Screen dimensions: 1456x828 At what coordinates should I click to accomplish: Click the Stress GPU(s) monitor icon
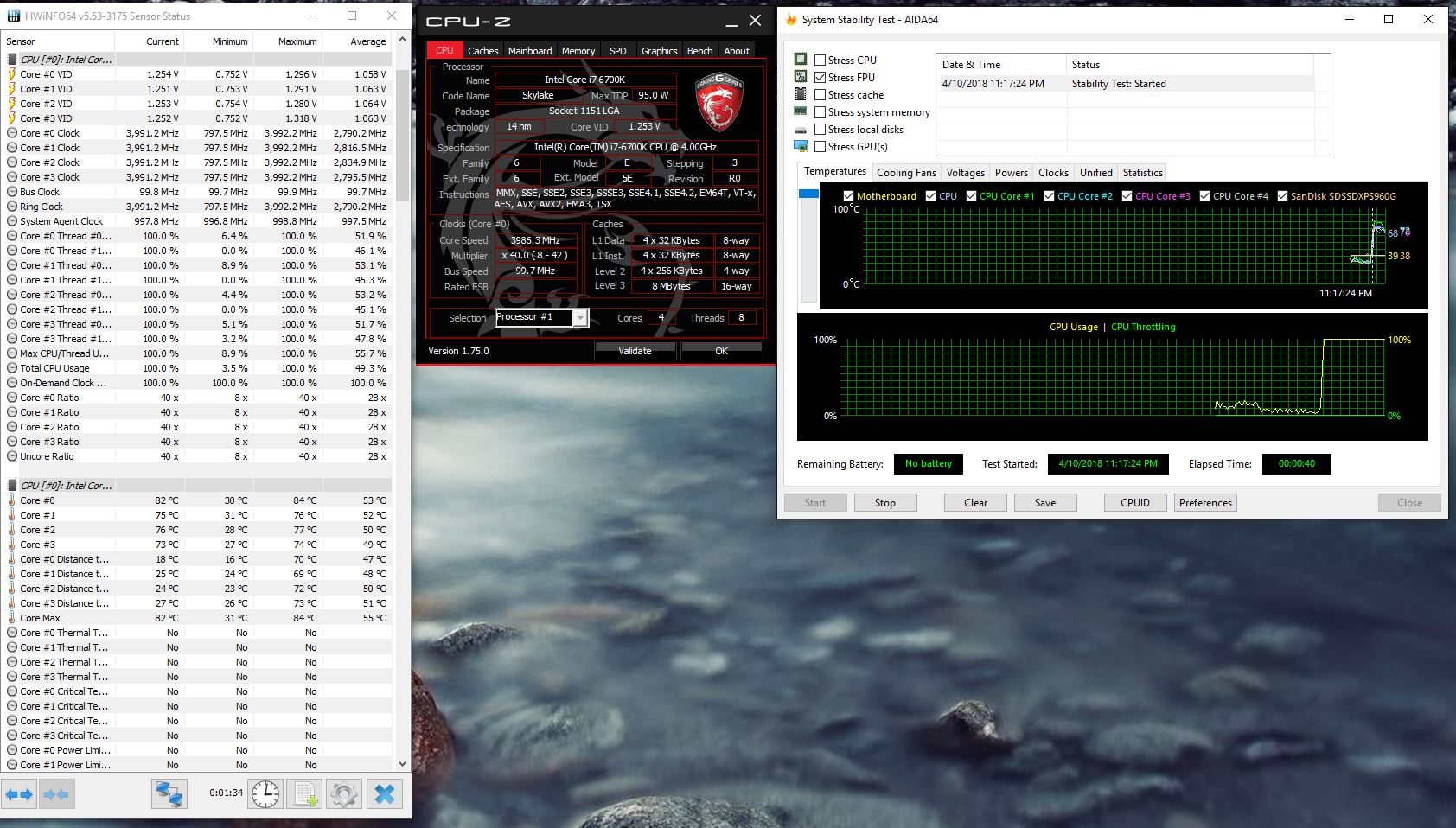pos(801,146)
